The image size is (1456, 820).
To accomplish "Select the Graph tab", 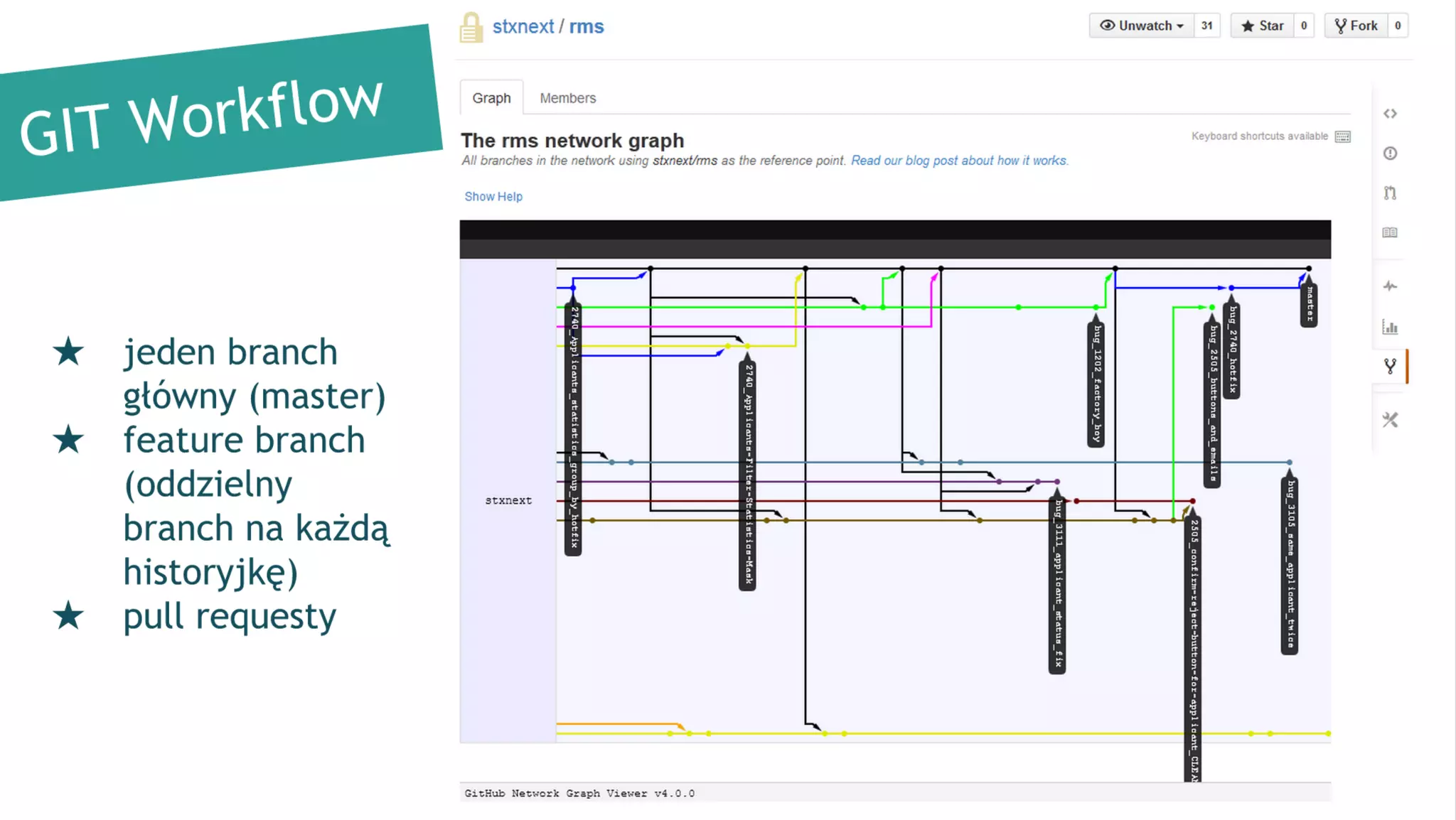I will pos(491,98).
